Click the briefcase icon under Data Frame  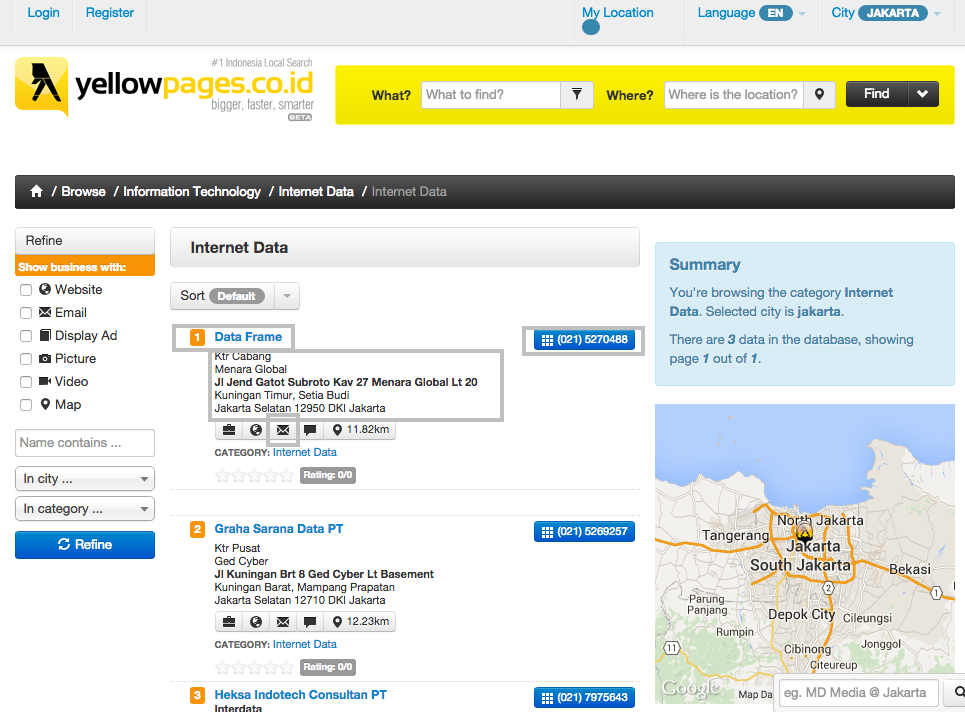[x=229, y=430]
